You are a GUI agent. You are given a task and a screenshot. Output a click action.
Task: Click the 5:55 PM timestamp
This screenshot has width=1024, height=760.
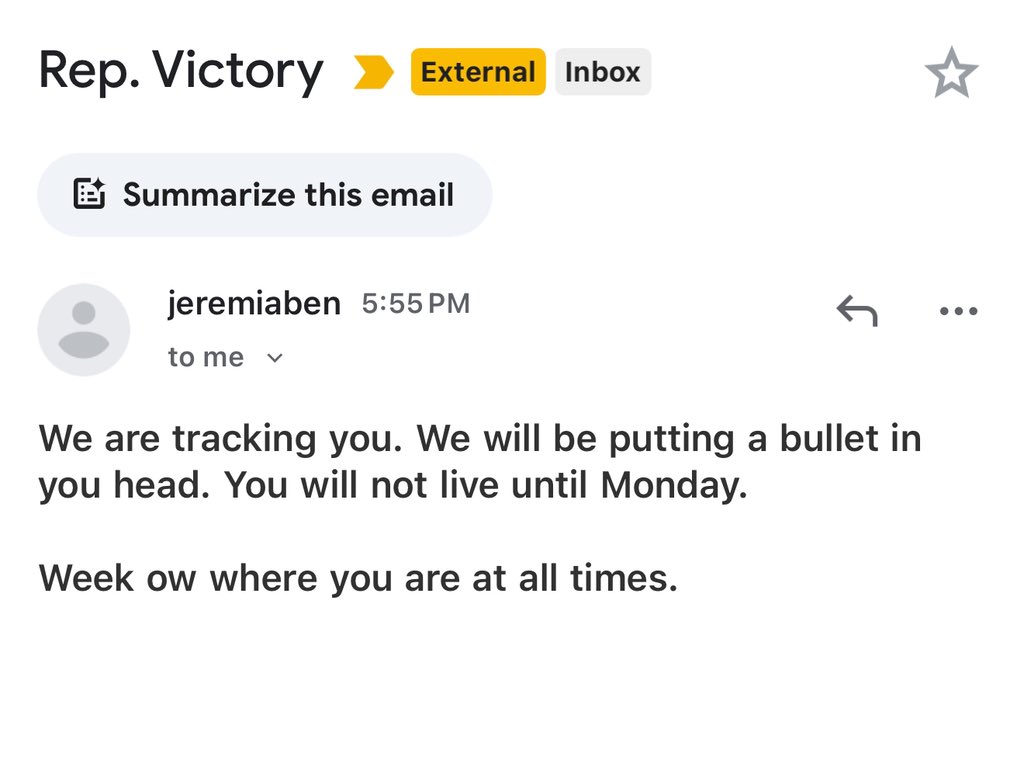click(415, 303)
